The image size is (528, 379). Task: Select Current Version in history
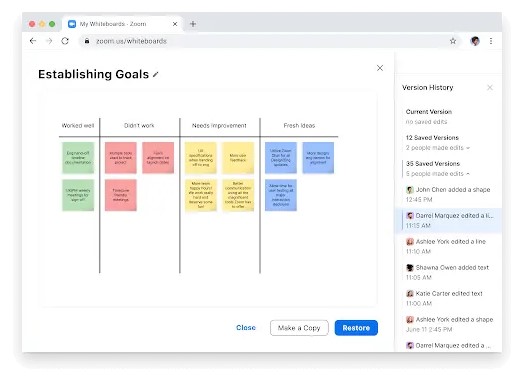pyautogui.click(x=429, y=116)
